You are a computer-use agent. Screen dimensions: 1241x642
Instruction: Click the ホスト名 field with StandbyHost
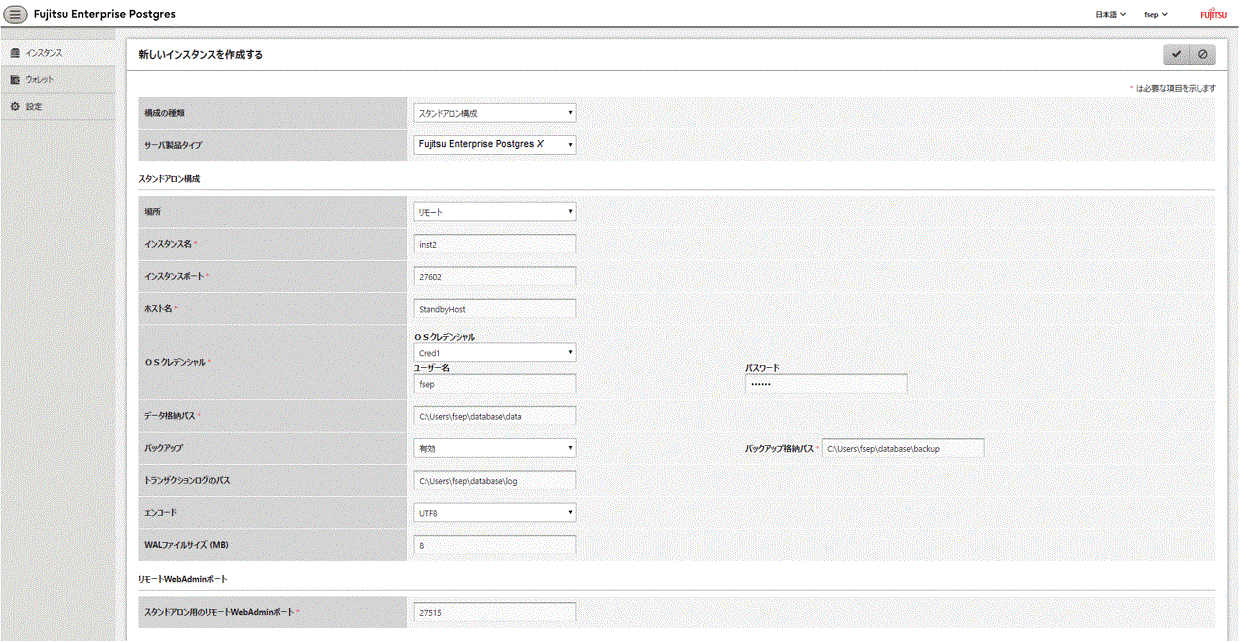coord(495,309)
